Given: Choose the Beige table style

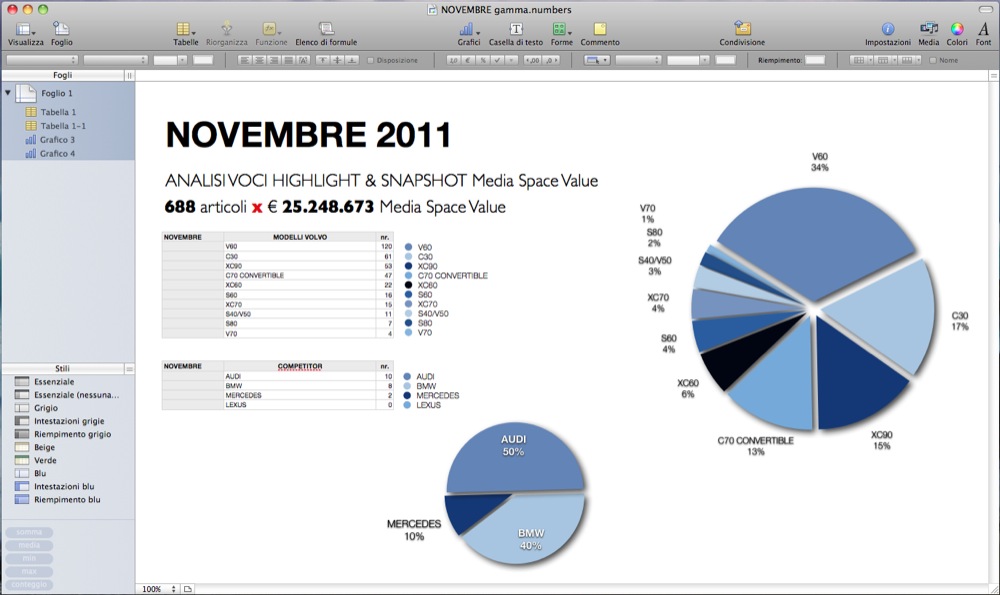Looking at the screenshot, I should [45, 447].
